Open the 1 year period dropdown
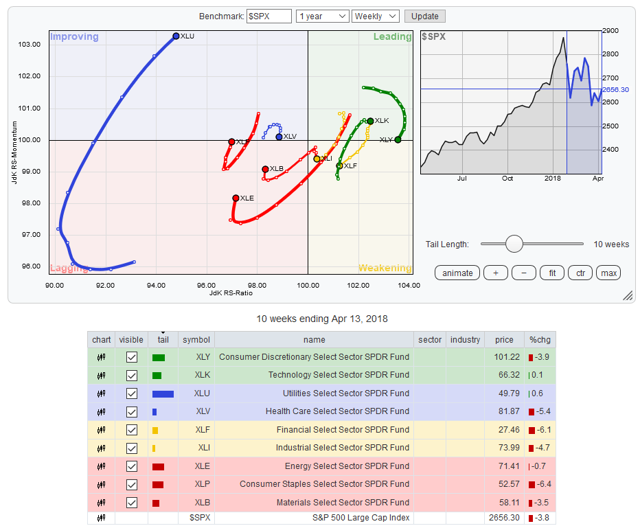640x526 pixels. point(322,16)
